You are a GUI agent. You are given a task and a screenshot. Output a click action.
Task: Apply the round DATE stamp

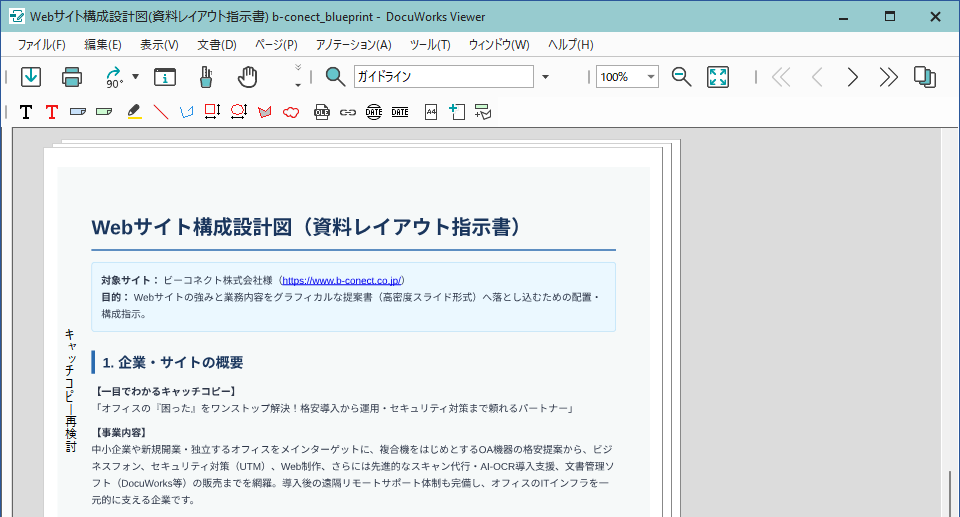click(374, 112)
